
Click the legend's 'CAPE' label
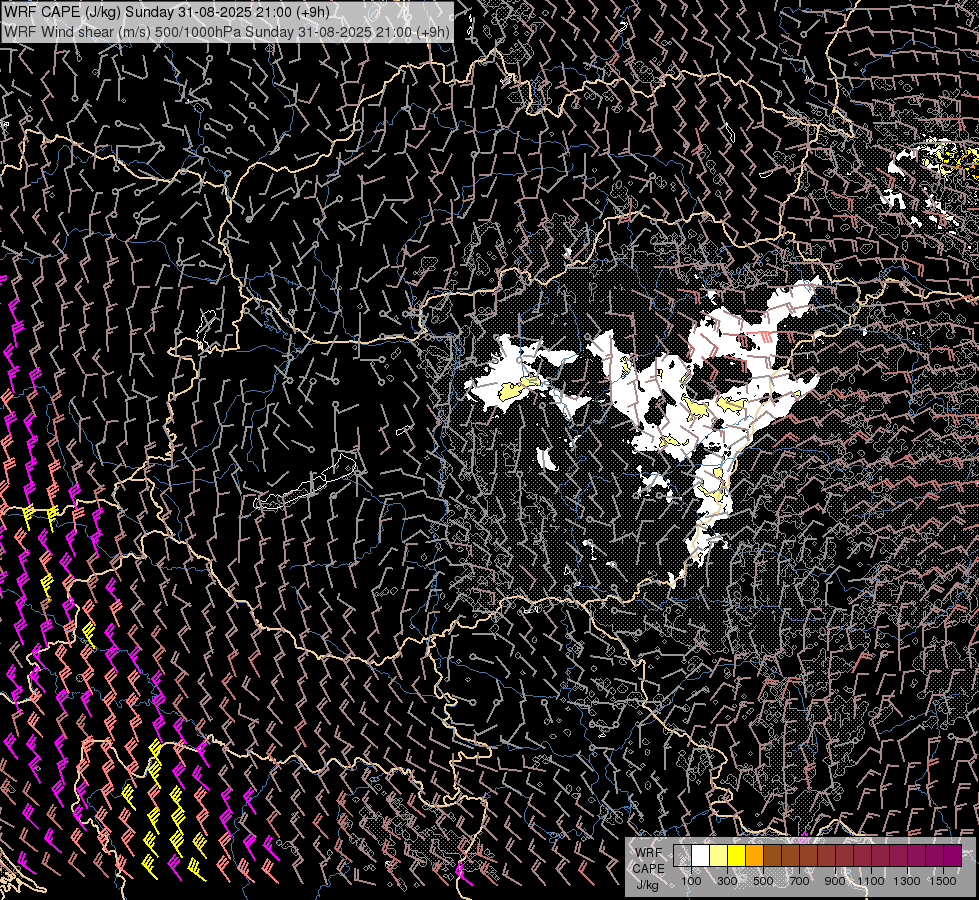648,869
